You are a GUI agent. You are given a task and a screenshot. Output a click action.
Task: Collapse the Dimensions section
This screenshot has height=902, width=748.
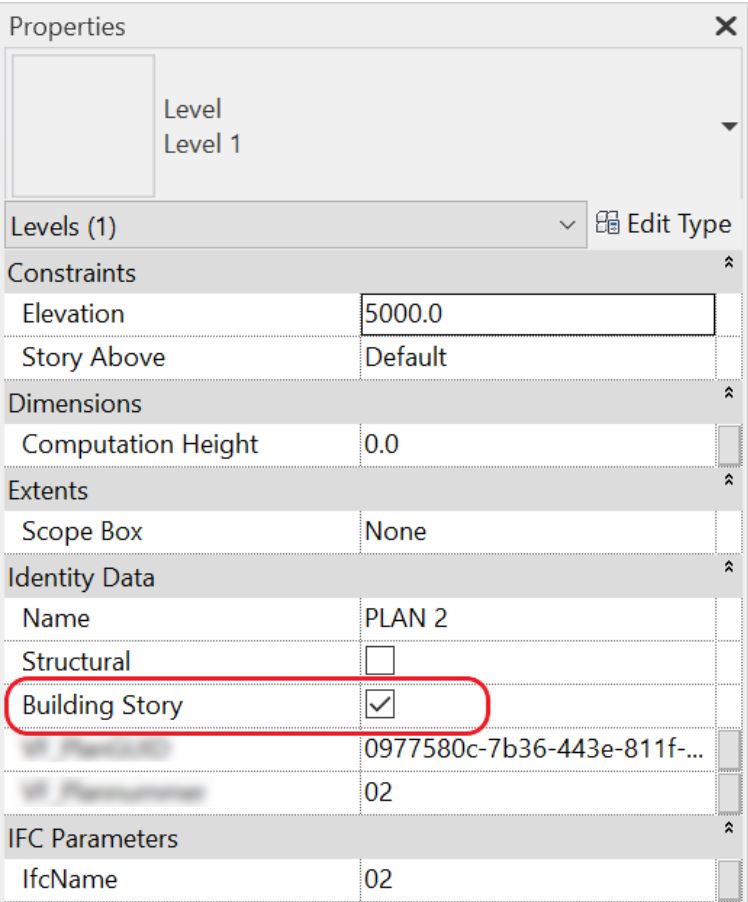(x=728, y=393)
